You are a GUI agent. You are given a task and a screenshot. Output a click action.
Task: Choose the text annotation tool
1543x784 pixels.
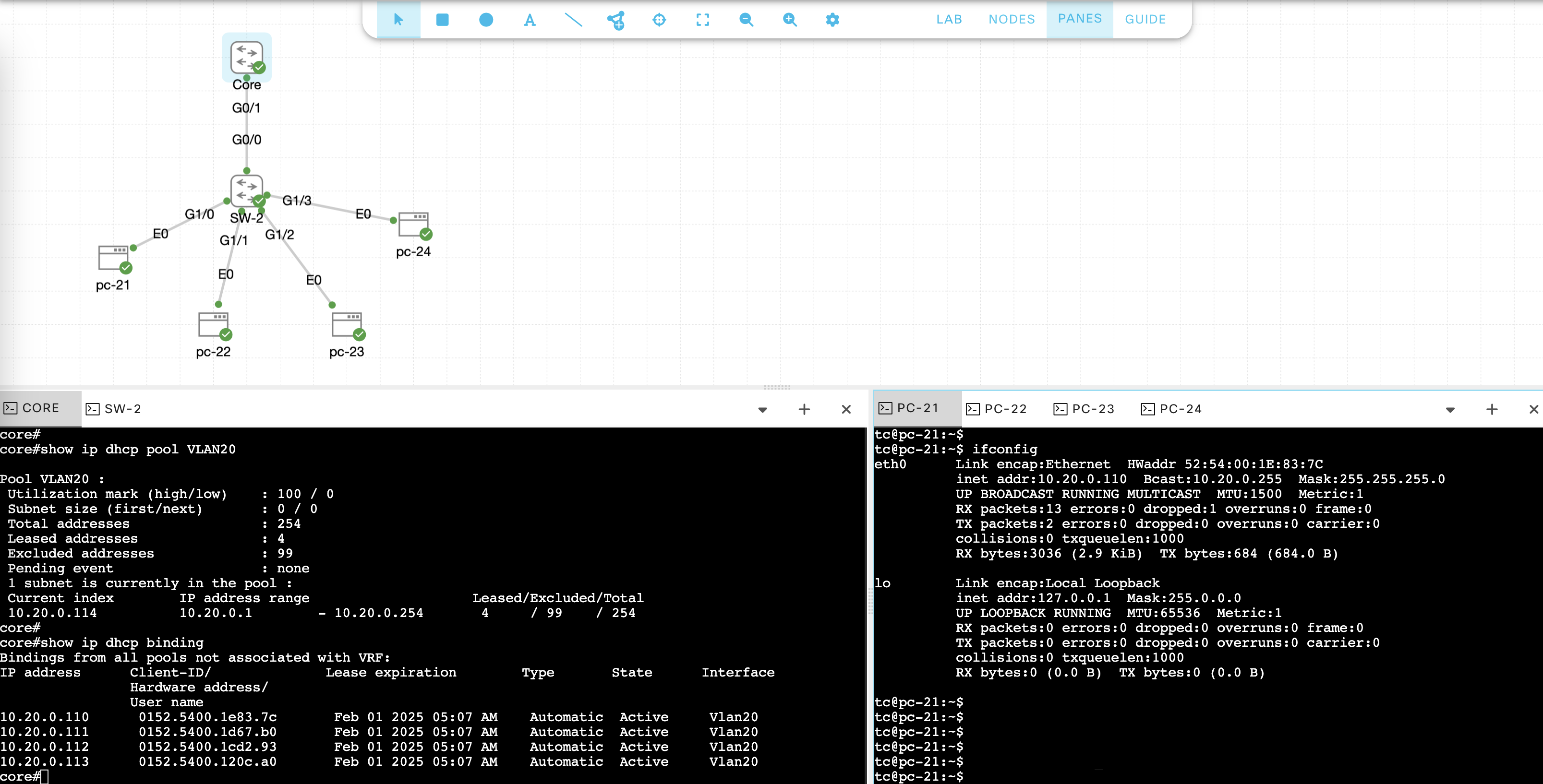click(x=530, y=20)
